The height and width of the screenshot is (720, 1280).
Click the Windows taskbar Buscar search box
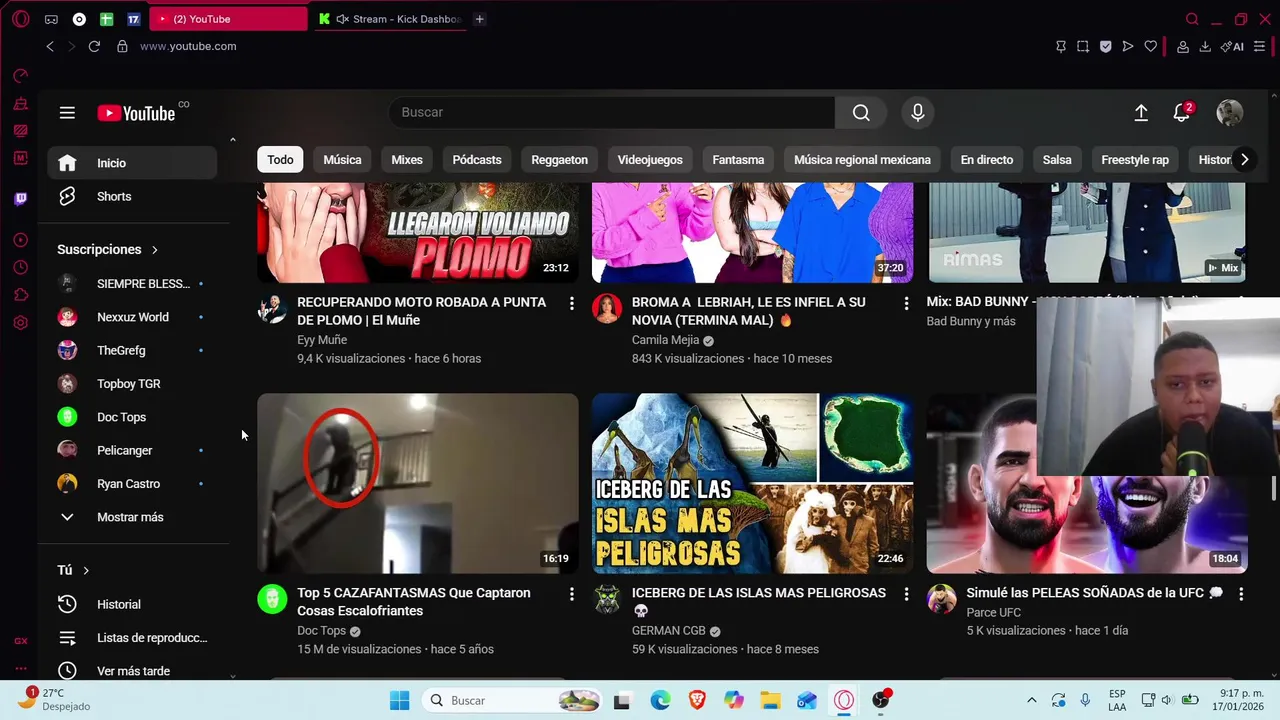pos(510,700)
